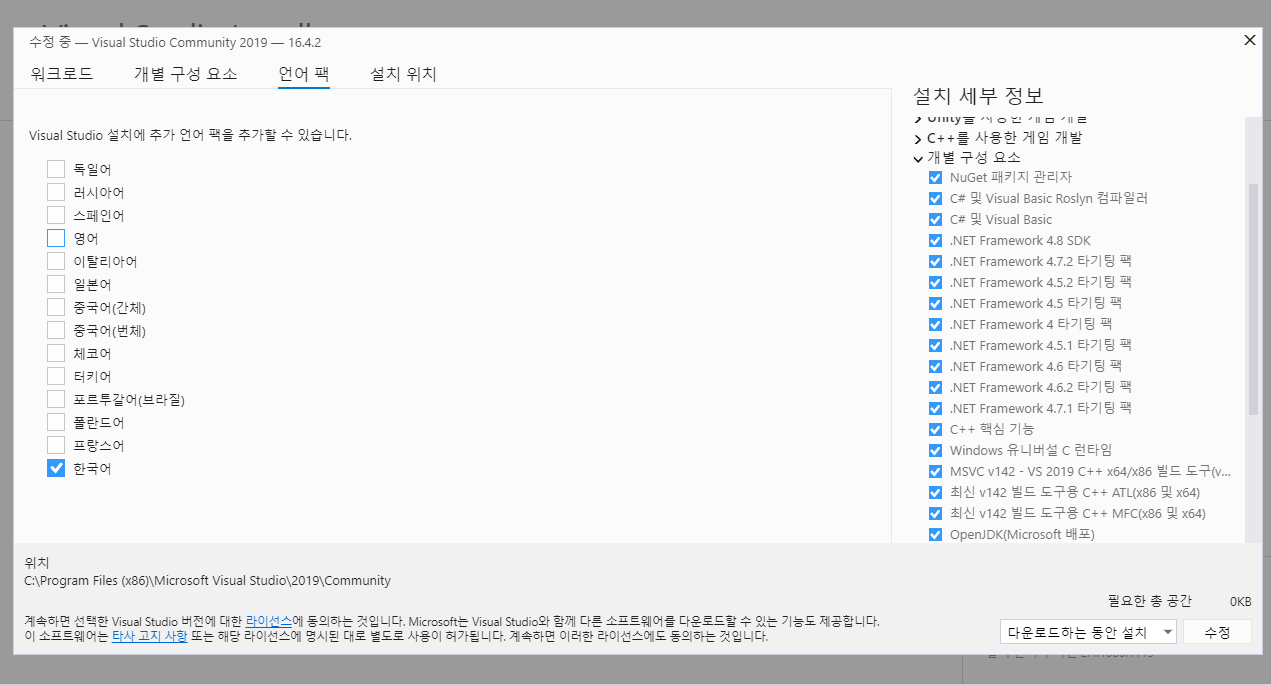
Task: Collapse the 개별 구성 요소 section
Action: click(x=918, y=158)
